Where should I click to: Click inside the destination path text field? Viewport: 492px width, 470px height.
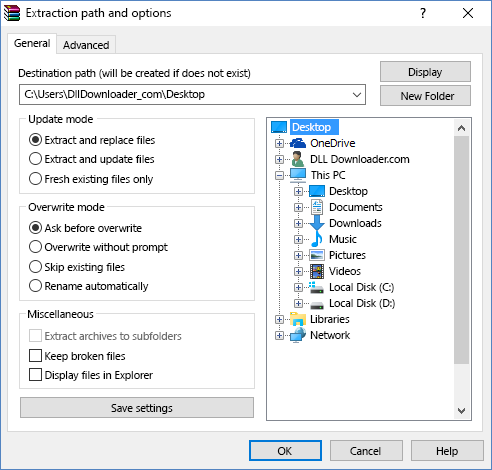coord(185,95)
